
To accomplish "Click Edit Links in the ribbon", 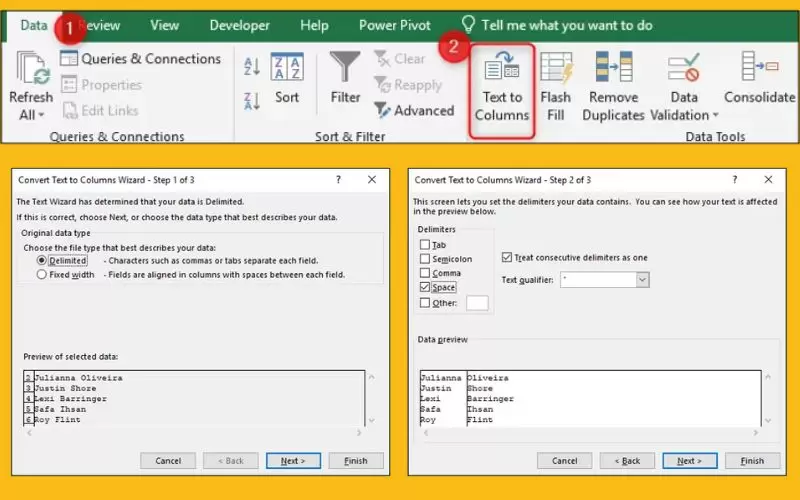I will coord(100,110).
